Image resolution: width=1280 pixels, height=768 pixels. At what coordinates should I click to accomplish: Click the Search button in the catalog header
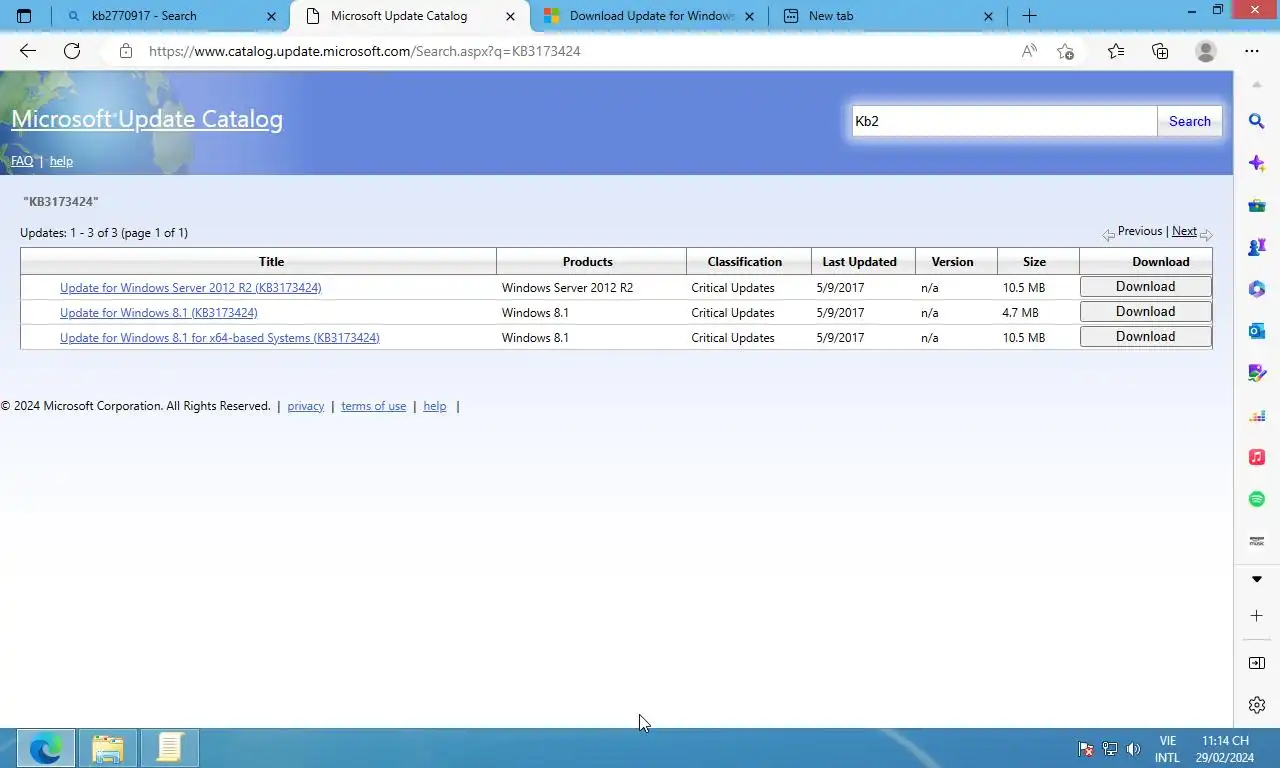1190,121
